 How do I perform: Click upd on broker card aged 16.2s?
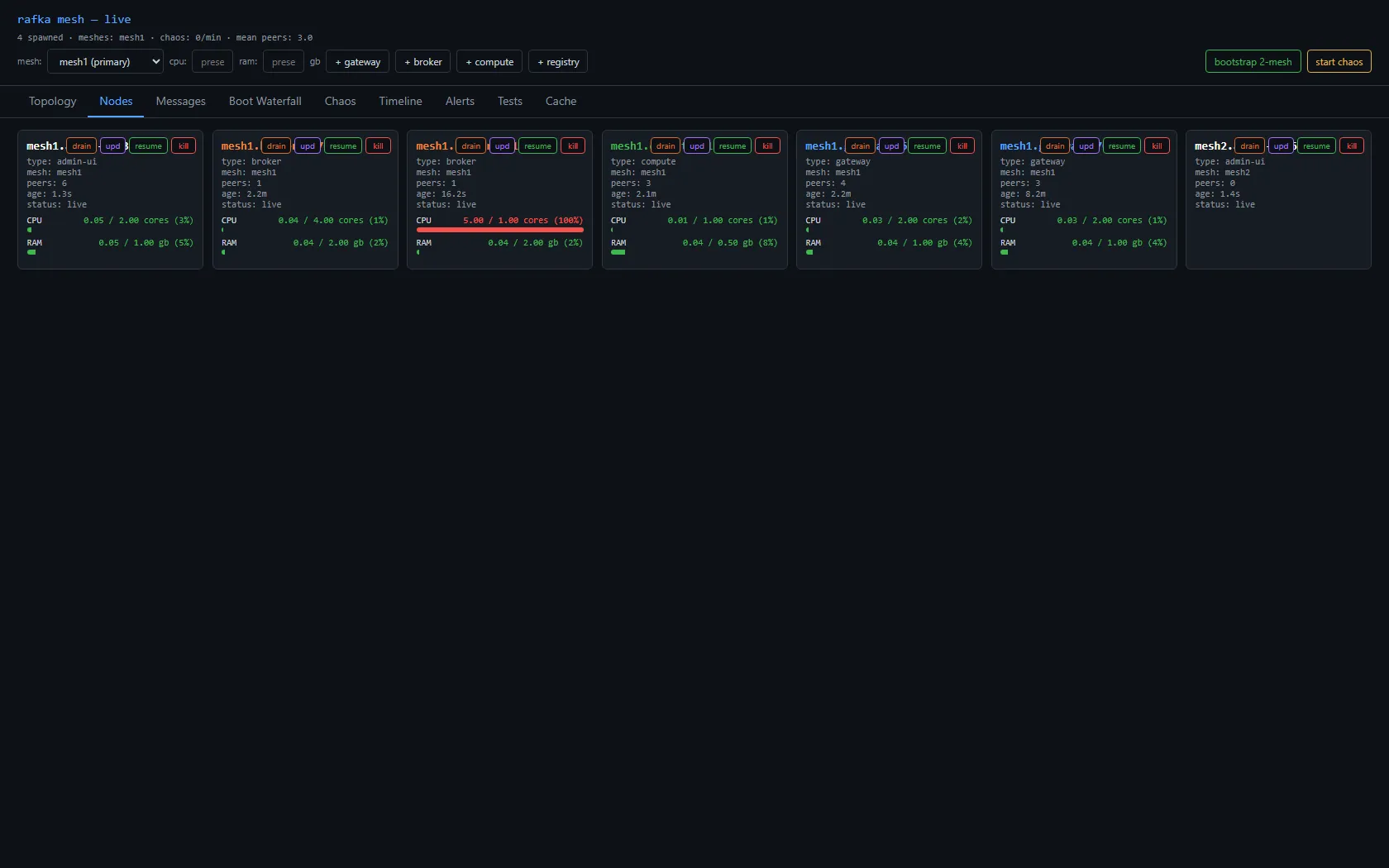coord(502,145)
